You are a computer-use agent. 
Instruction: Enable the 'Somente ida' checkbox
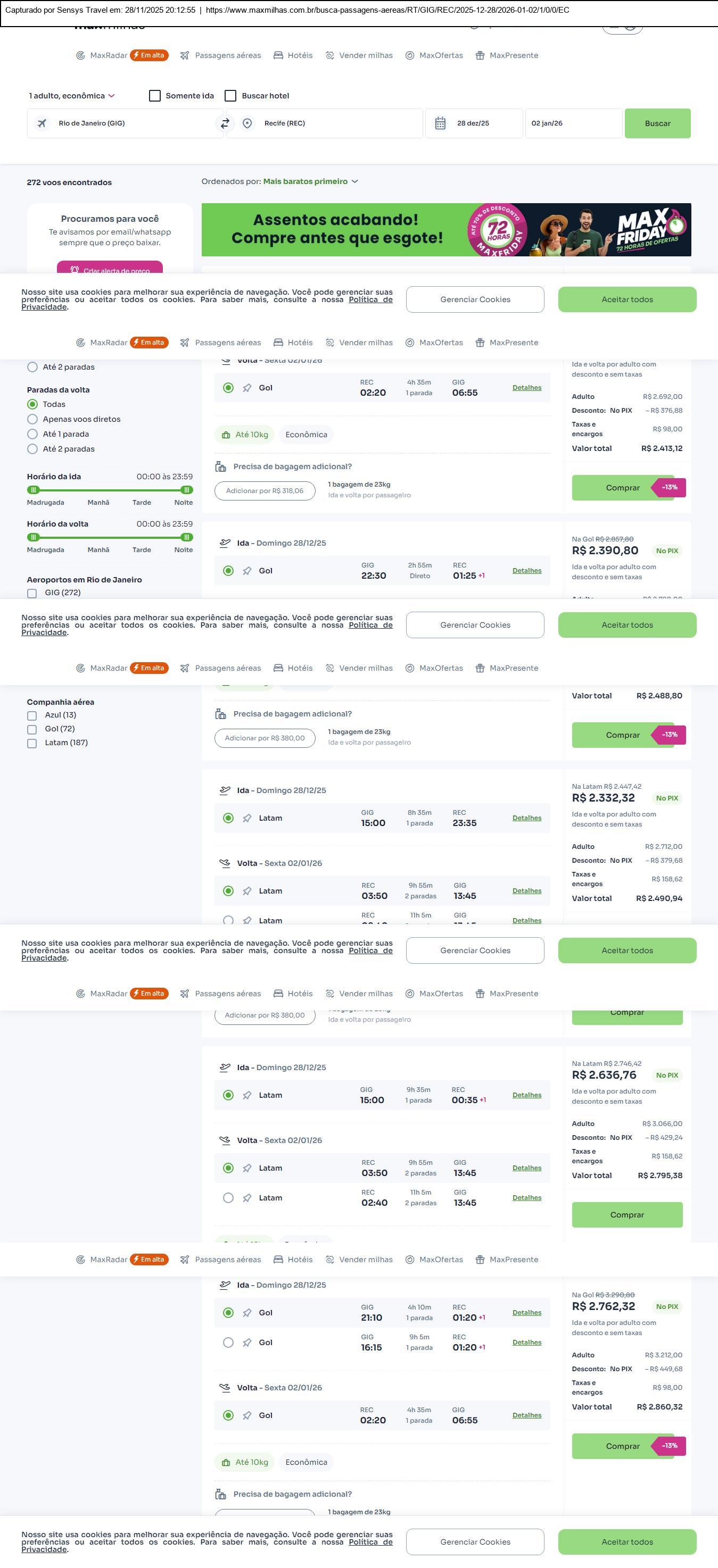(x=155, y=96)
